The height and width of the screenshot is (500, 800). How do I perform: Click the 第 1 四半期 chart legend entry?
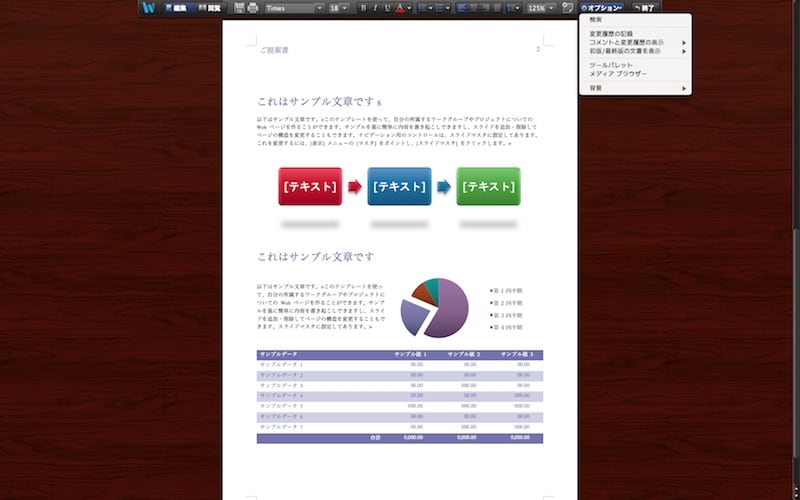click(506, 291)
